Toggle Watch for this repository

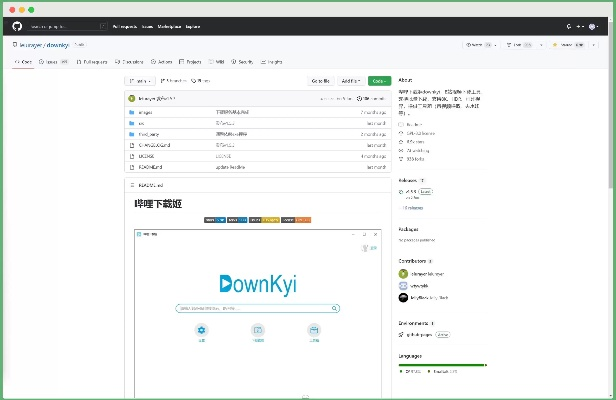[x=478, y=45]
